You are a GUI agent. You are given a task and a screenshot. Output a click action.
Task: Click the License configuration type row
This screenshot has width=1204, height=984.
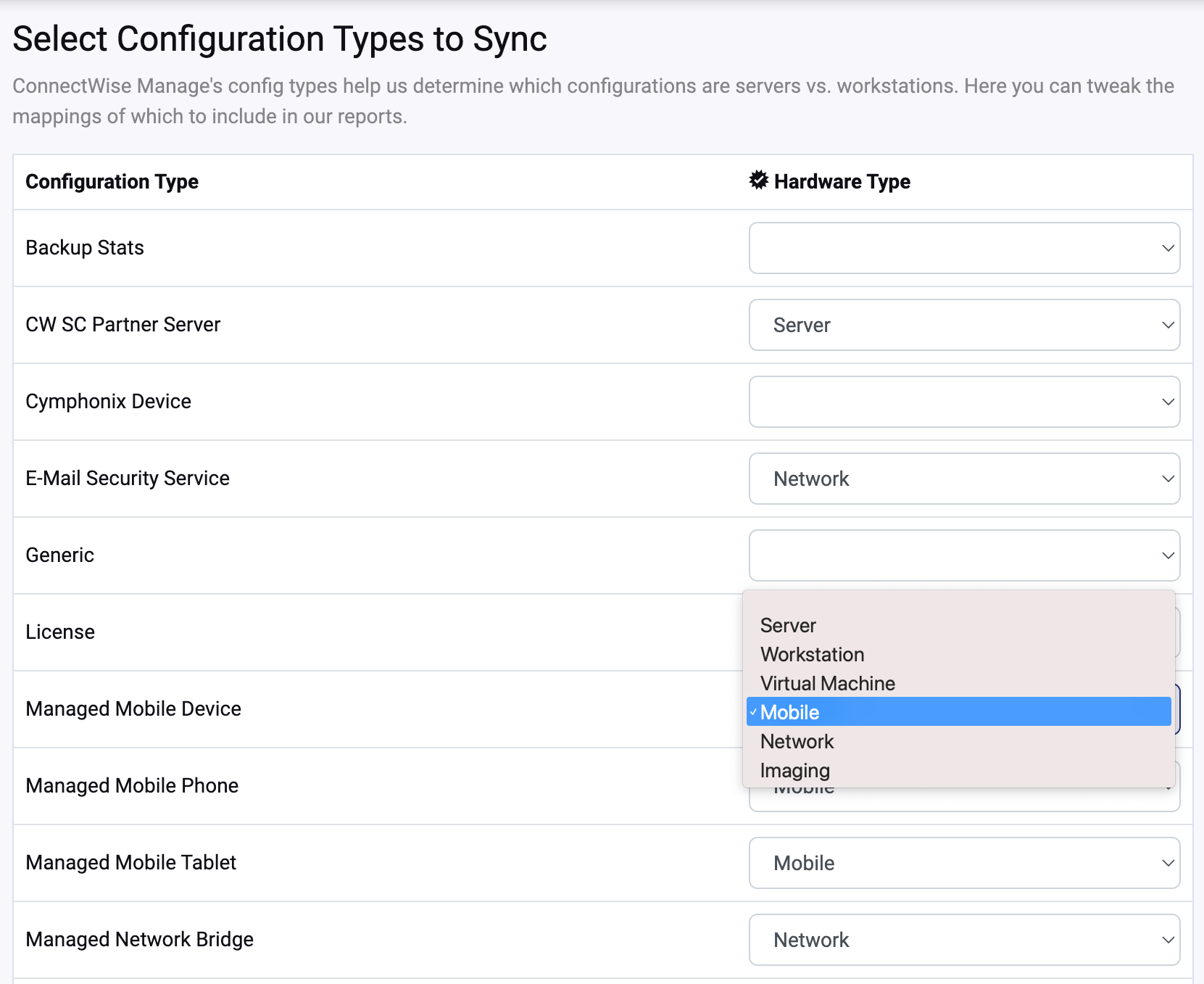click(60, 632)
